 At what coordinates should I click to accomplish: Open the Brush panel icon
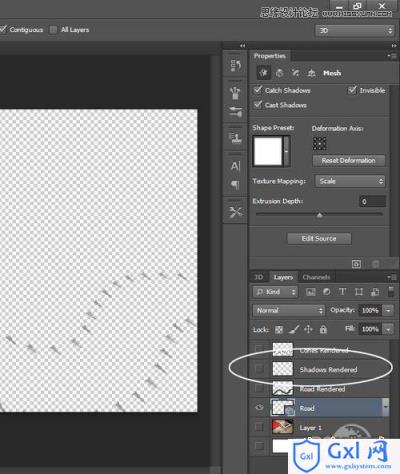[x=235, y=111]
